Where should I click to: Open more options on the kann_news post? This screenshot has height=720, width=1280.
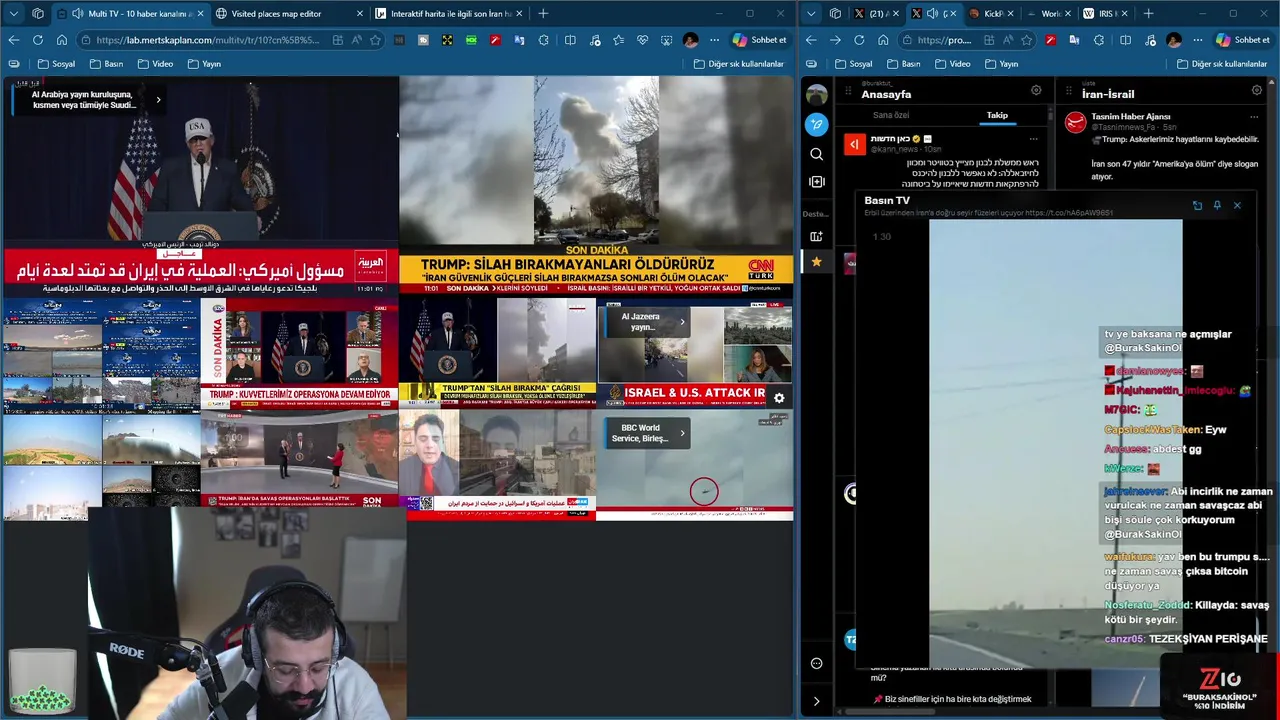pyautogui.click(x=1033, y=139)
